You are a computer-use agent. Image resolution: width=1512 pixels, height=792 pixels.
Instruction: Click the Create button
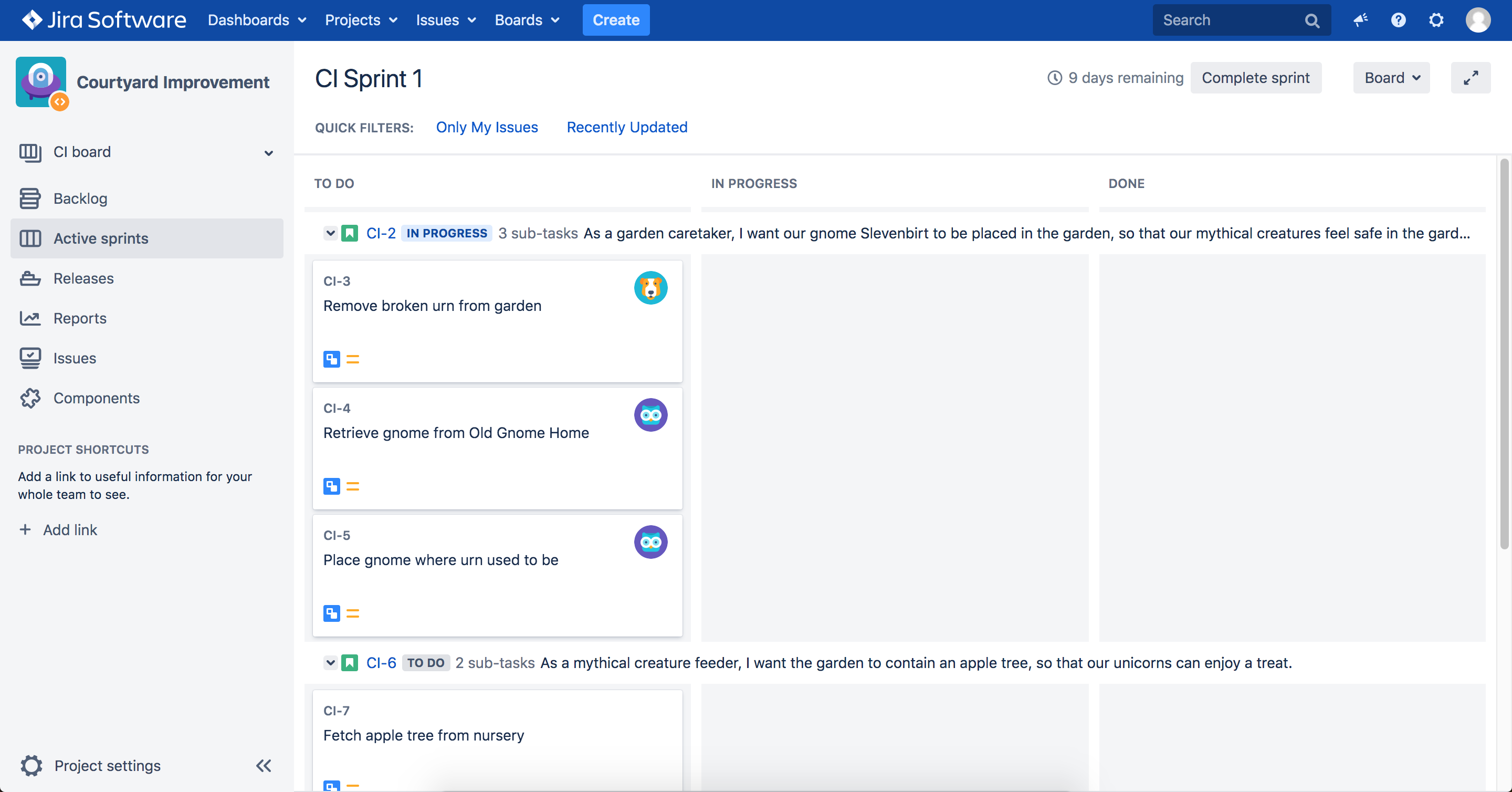[x=616, y=20]
